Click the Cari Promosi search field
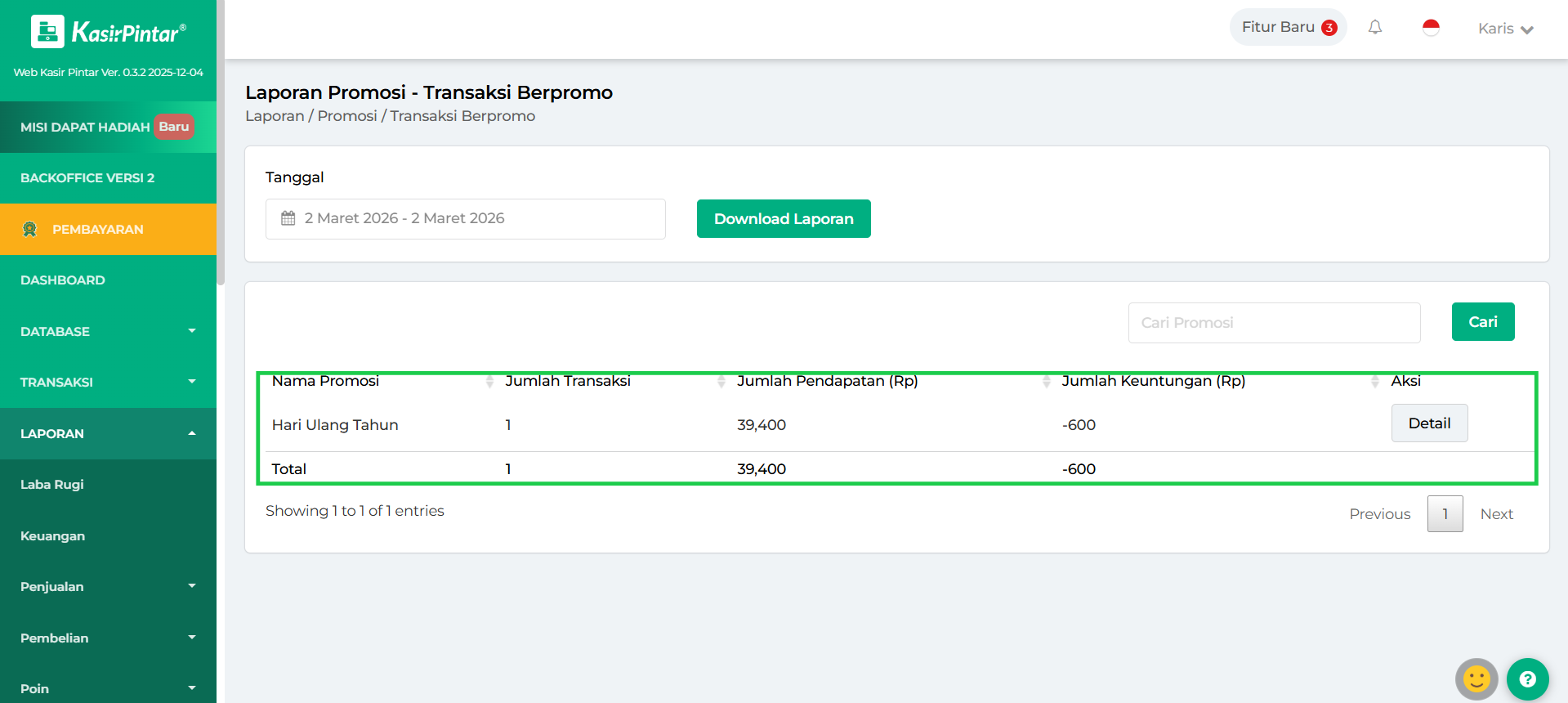 coord(1274,323)
